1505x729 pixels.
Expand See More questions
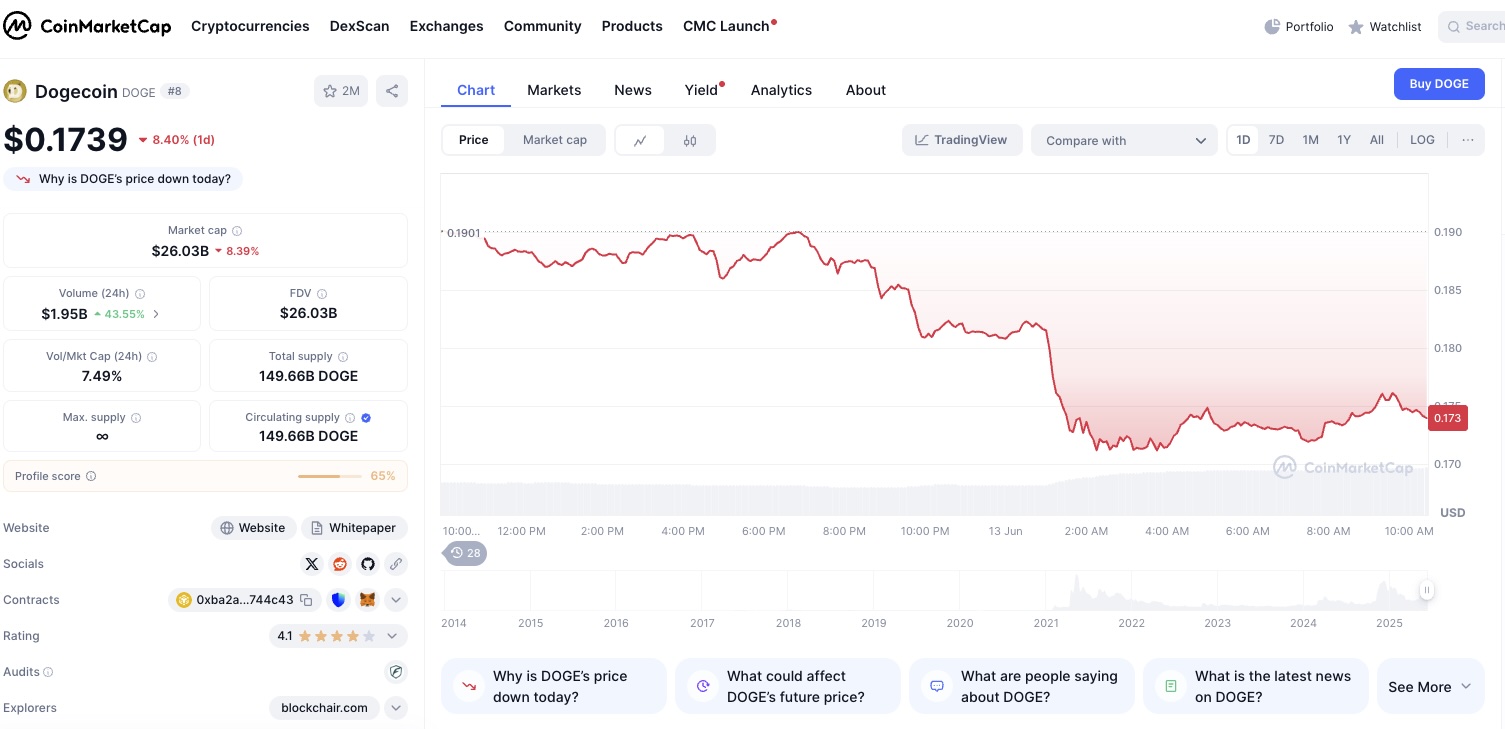[1430, 686]
